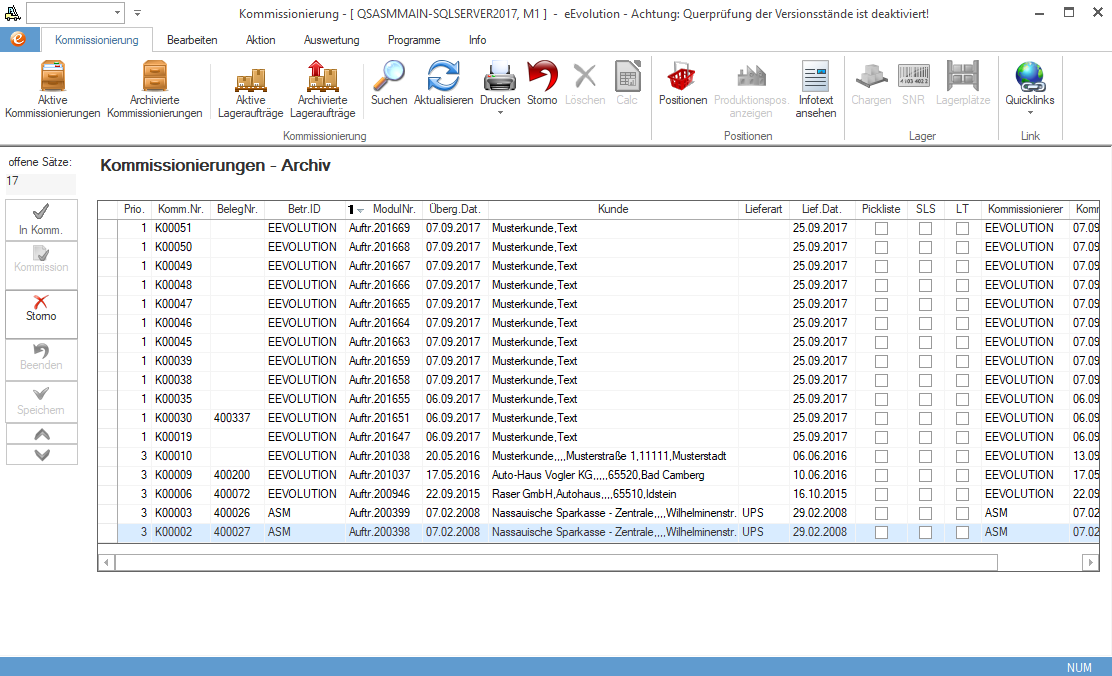The image size is (1112, 676).
Task: Toggle SLS checkbox for K00002
Action: coord(925,533)
